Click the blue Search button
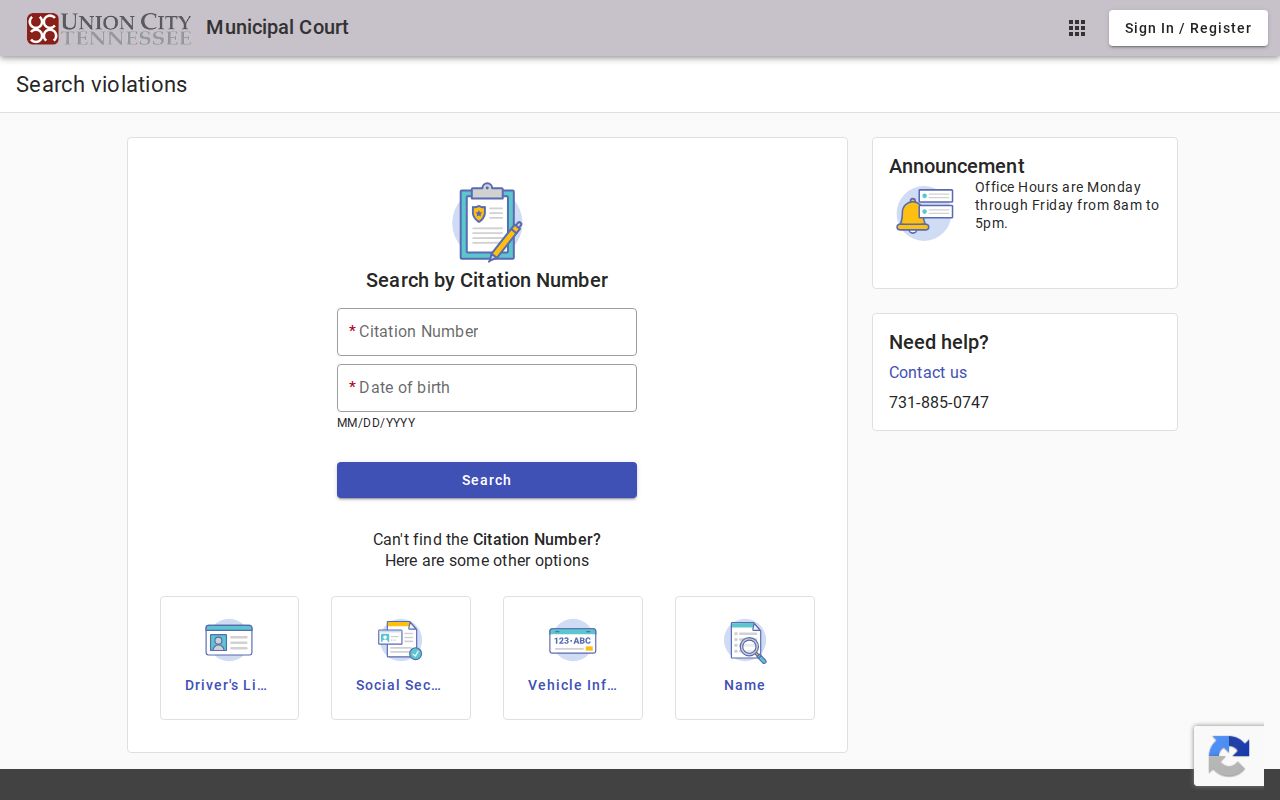 click(487, 480)
